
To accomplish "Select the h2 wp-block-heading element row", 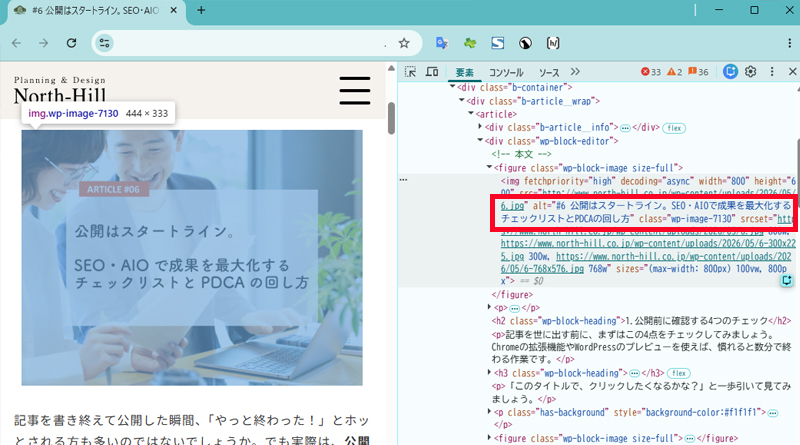I will [641, 321].
